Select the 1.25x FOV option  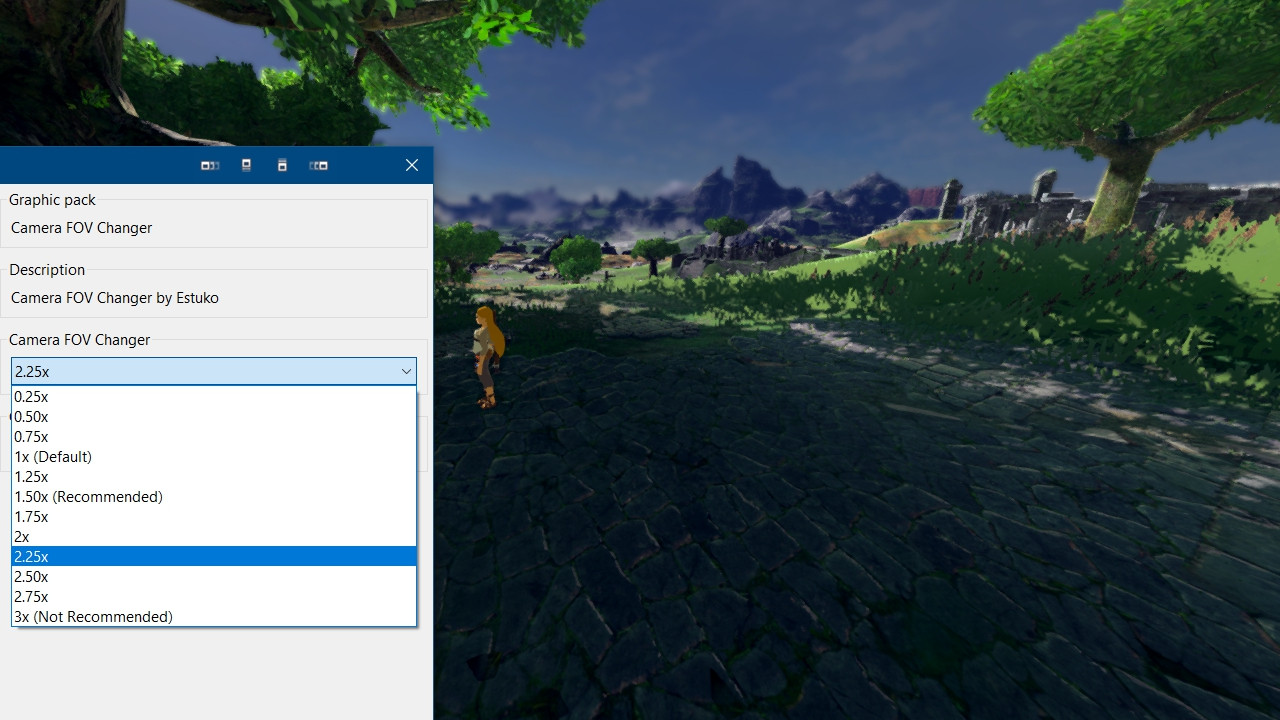[x=31, y=476]
